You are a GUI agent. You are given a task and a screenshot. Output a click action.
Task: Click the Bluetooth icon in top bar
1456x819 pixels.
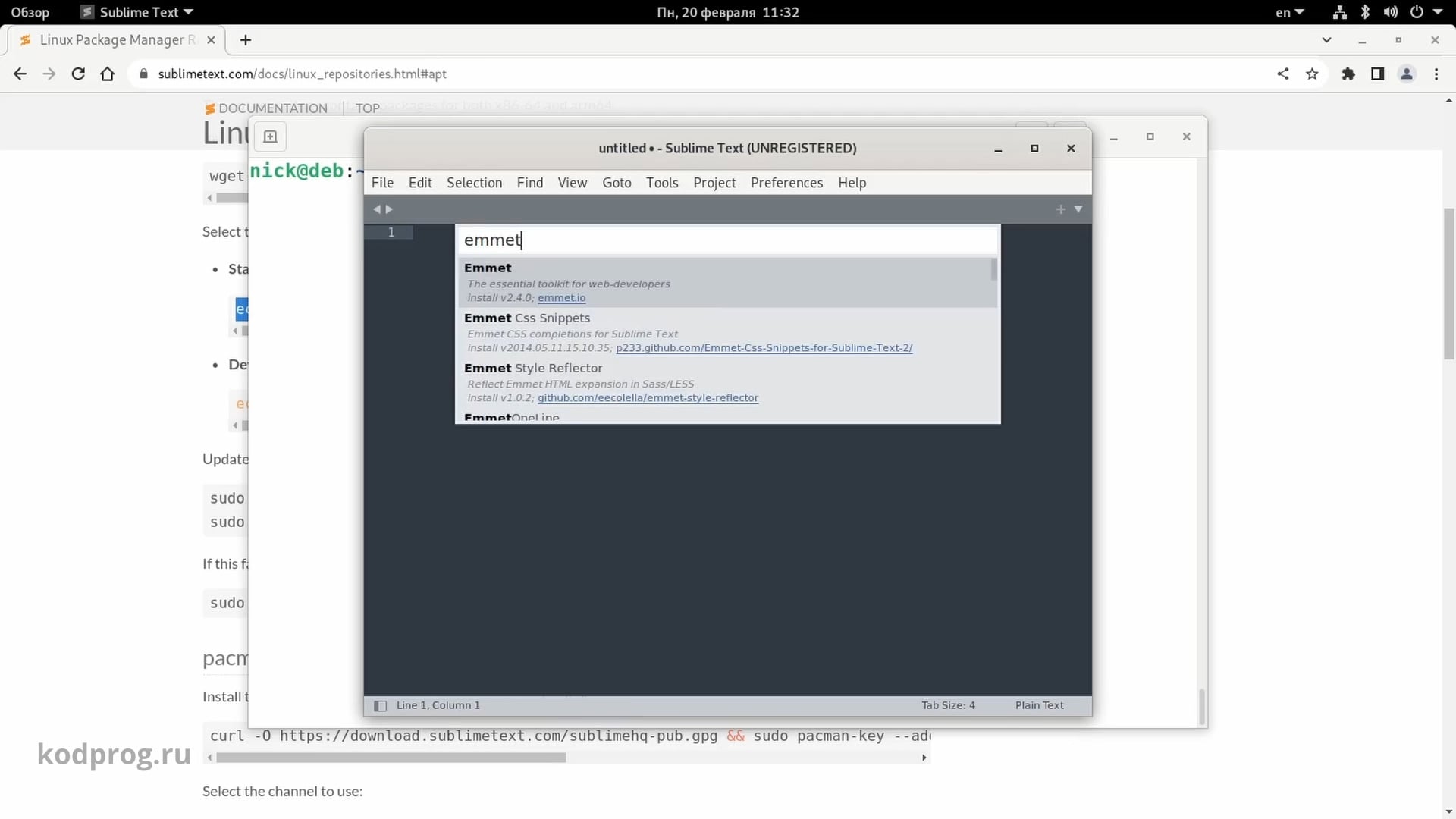(1365, 12)
